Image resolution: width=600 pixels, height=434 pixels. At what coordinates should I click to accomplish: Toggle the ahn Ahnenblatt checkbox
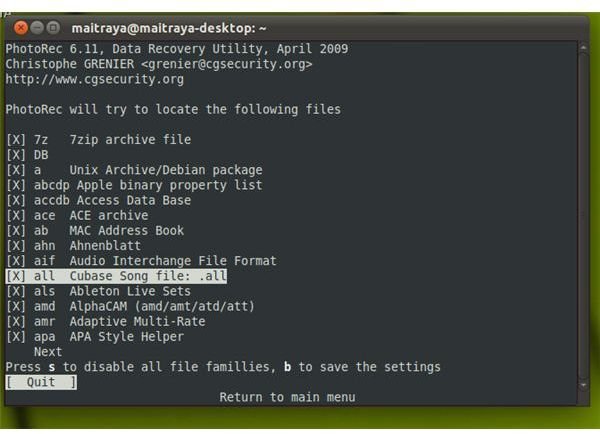[x=16, y=246]
